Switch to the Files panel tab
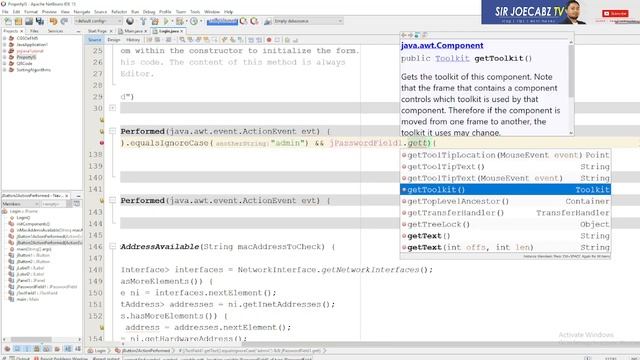640x360 pixels. tap(34, 31)
